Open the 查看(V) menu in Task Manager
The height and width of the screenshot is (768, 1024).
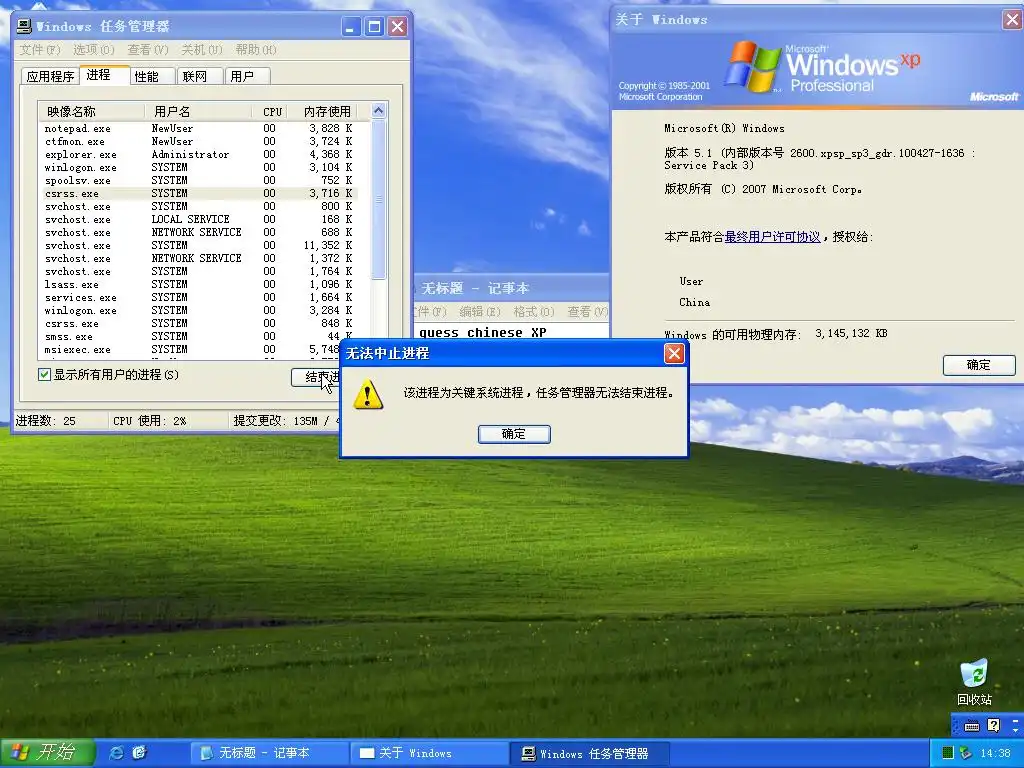148,50
